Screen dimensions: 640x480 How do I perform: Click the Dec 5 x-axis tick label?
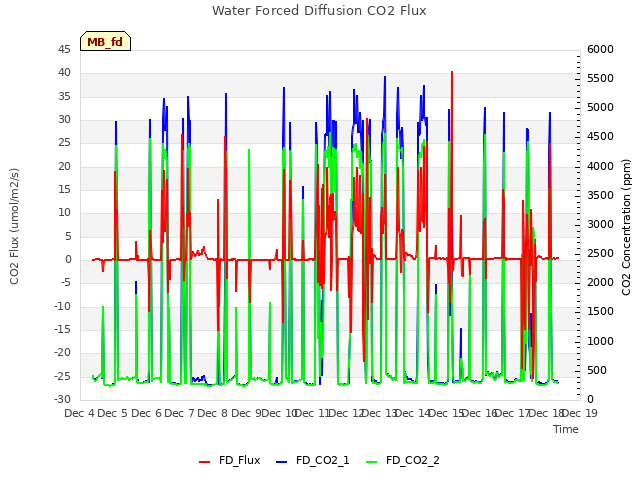[113, 413]
